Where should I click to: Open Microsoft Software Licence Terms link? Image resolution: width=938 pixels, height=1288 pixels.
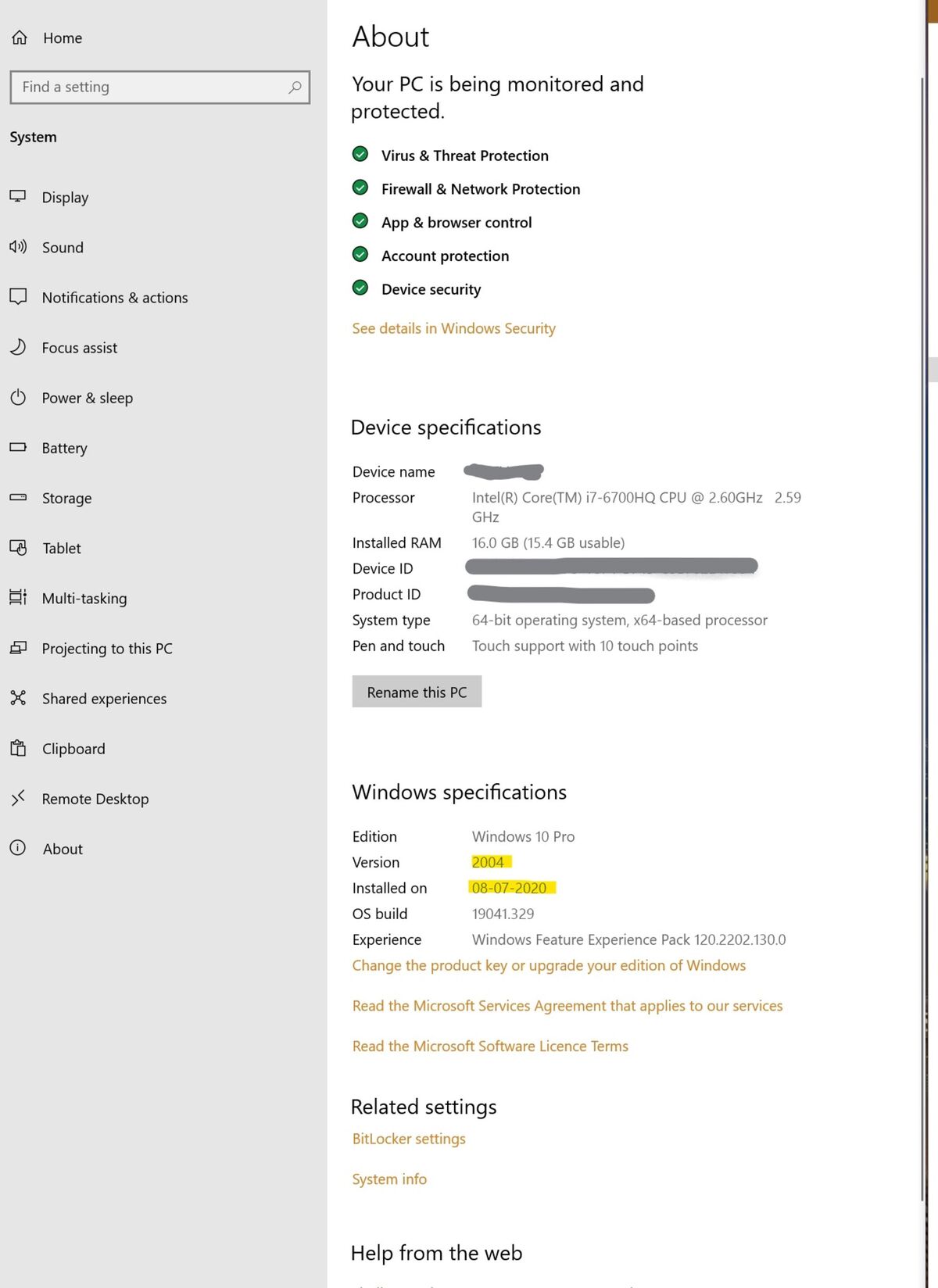(490, 1046)
